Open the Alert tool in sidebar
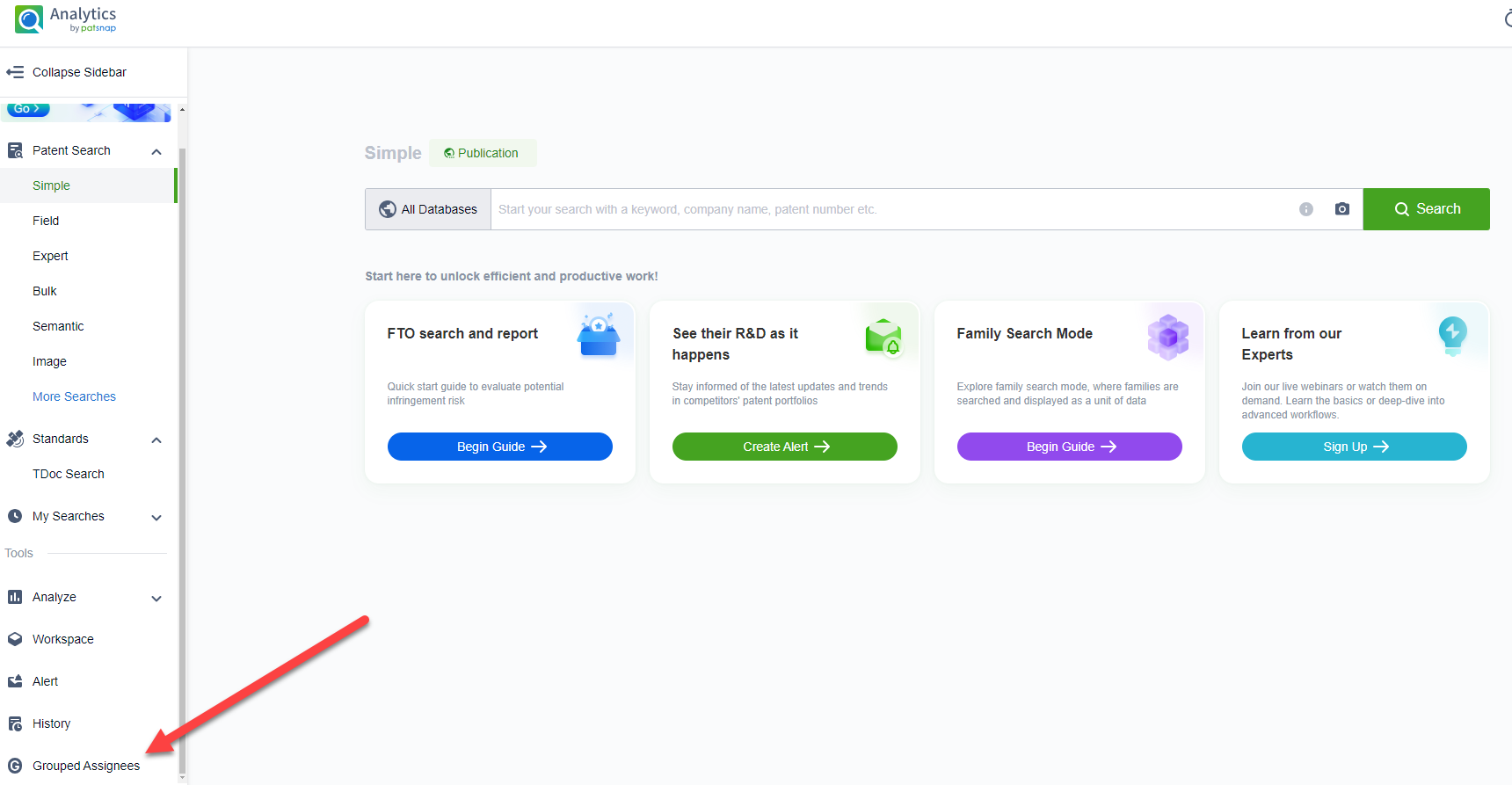 [x=45, y=681]
